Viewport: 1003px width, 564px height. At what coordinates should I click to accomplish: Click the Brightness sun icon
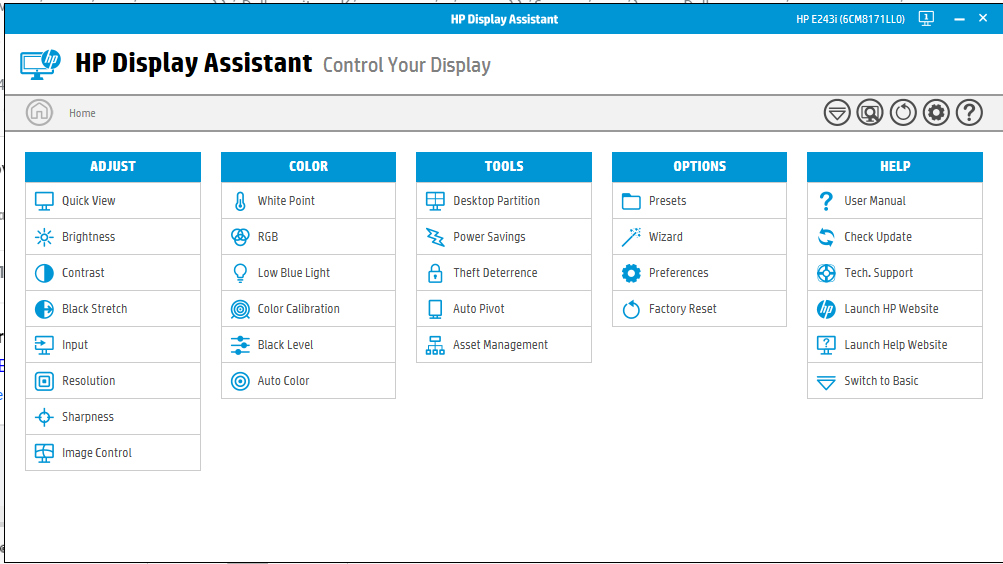(x=44, y=237)
